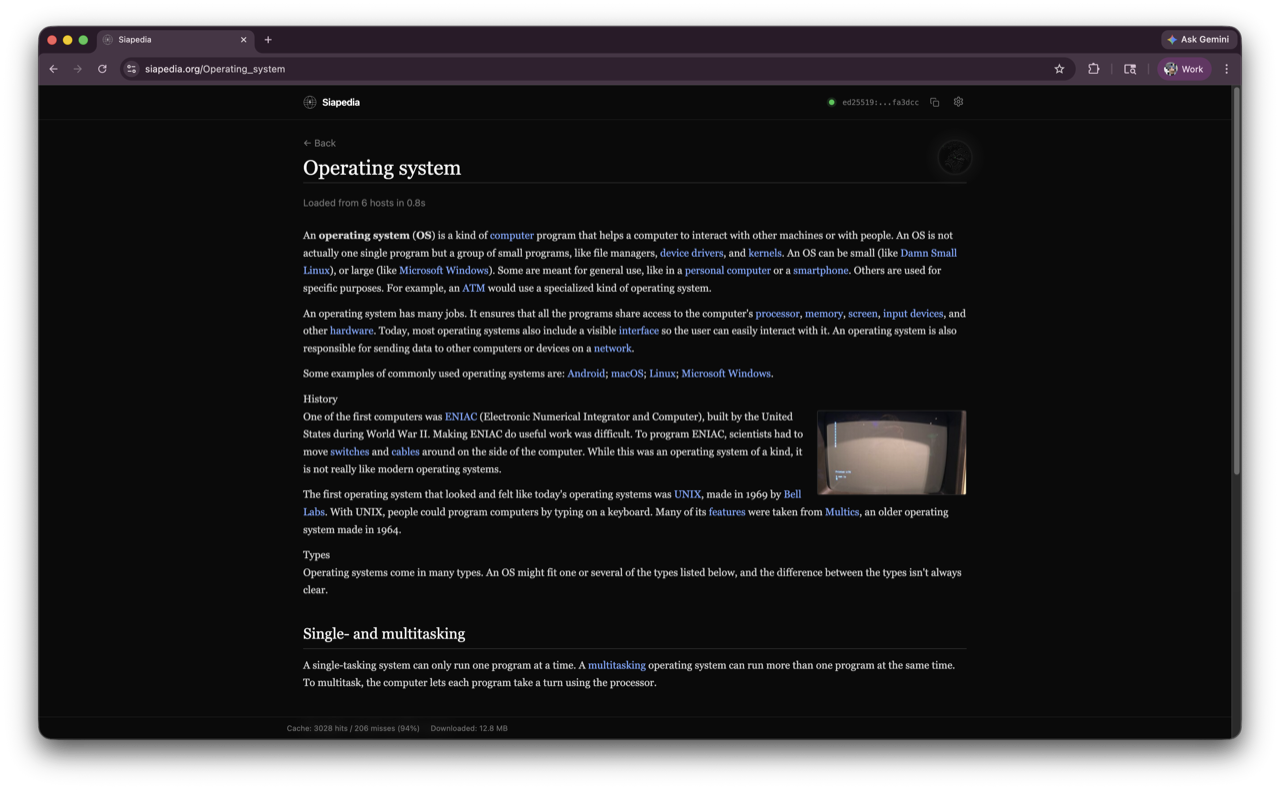
Task: Click the History subheading
Action: pos(320,399)
